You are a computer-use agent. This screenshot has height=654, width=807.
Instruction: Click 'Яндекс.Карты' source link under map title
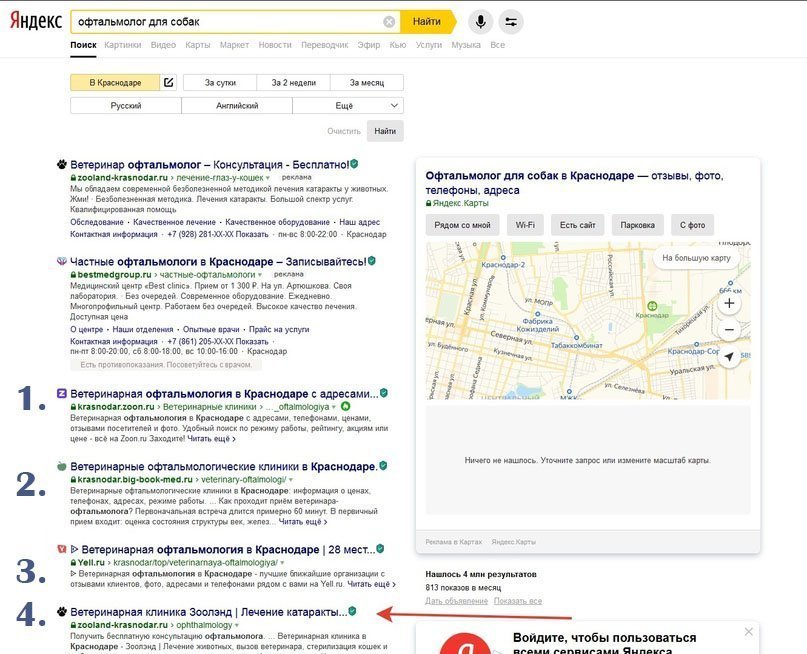tap(461, 203)
